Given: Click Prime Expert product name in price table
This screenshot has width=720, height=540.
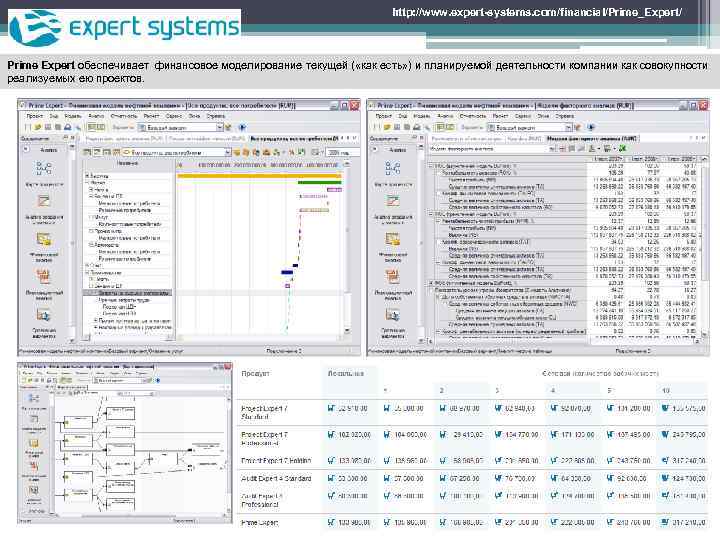Looking at the screenshot, I should point(259,523).
